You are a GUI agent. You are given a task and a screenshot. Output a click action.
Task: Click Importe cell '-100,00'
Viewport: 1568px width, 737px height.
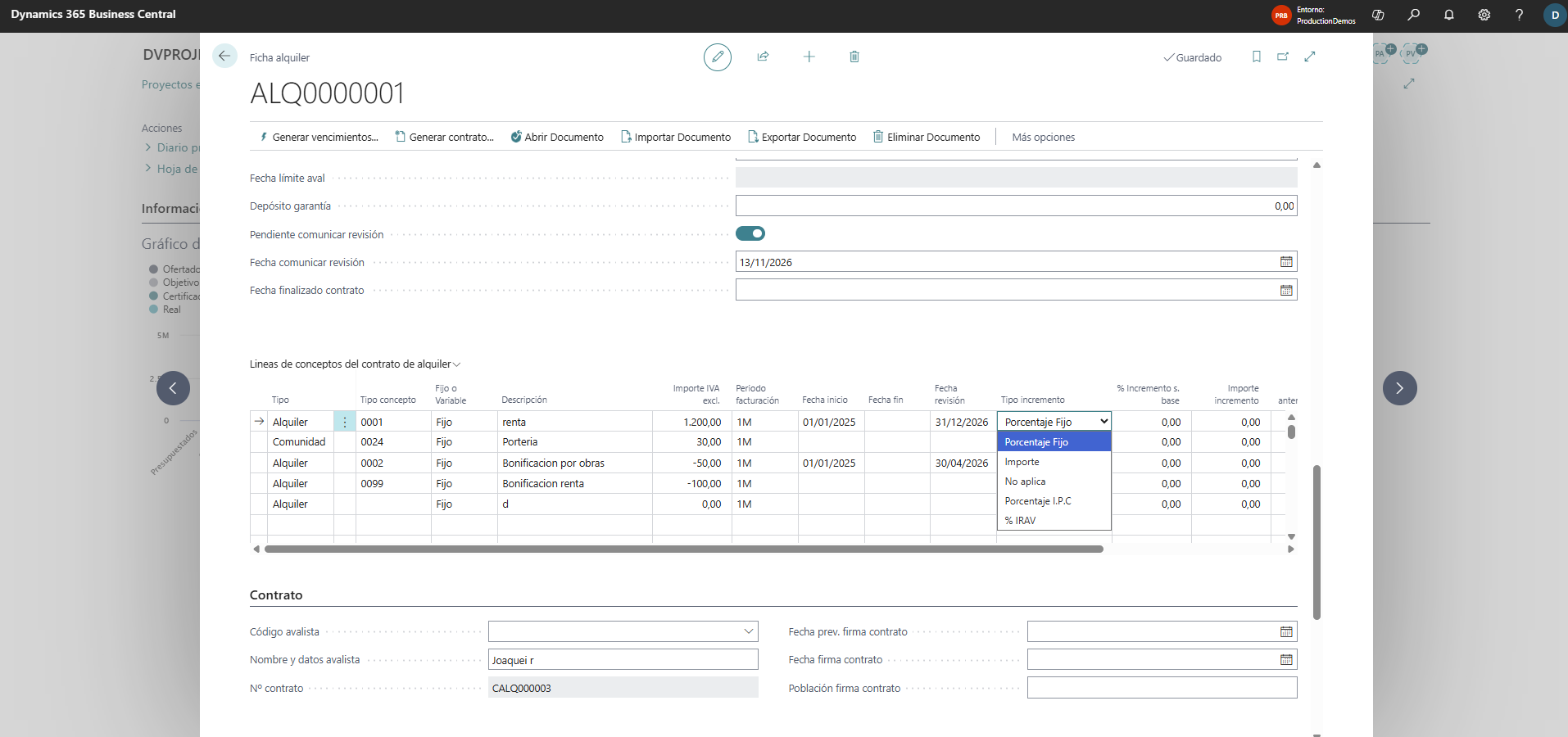click(x=692, y=484)
